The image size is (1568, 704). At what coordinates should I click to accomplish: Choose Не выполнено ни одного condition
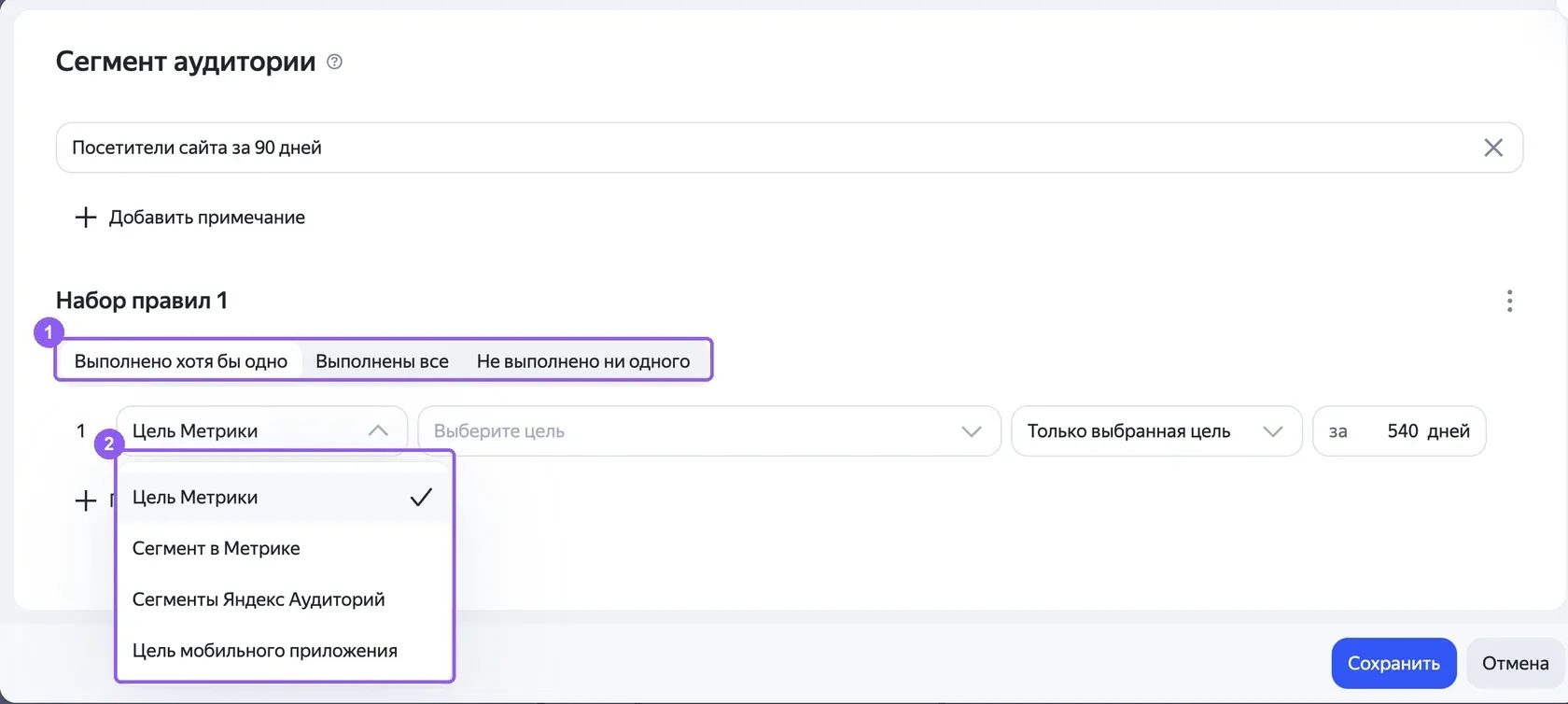coord(583,361)
